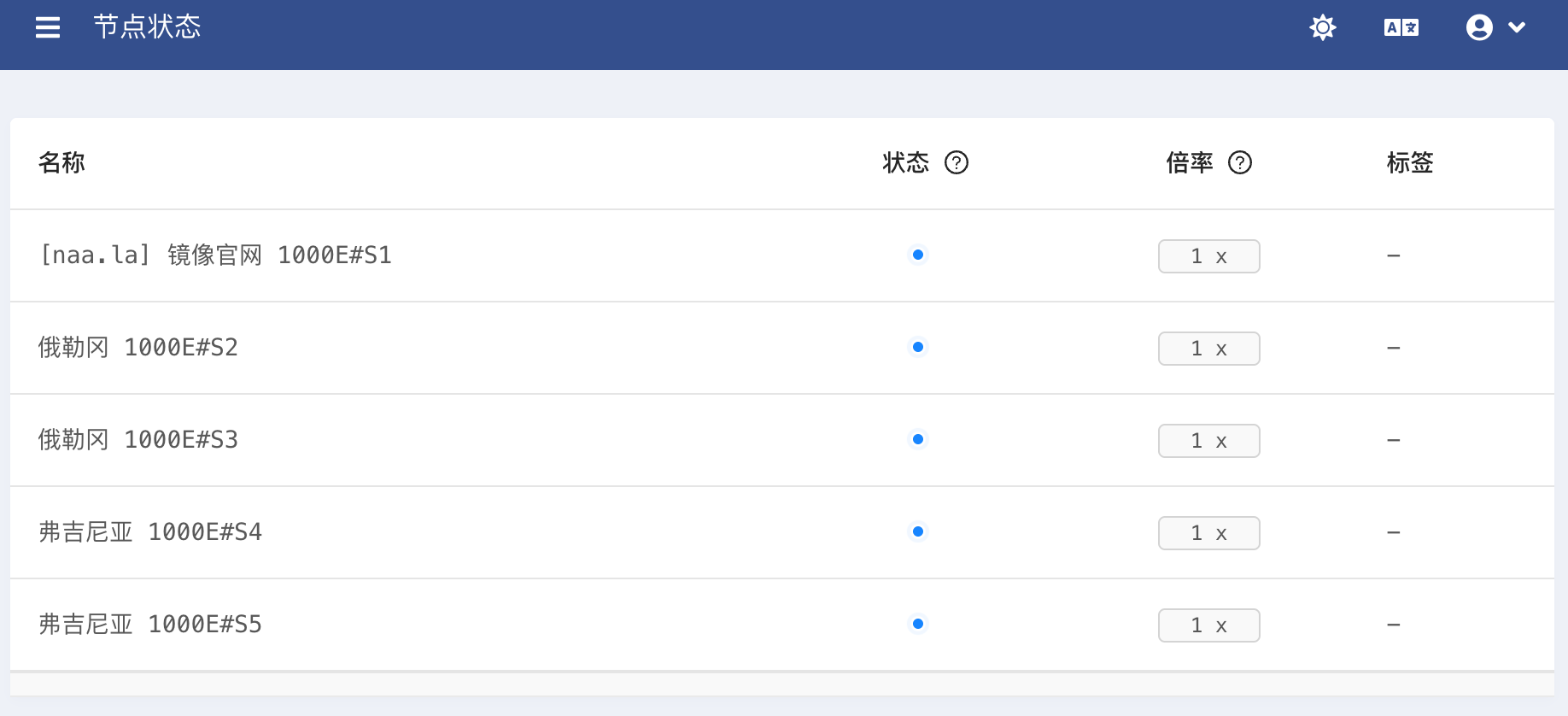Click the 标签 column header
Screen dimensions: 1568x716
(x=1410, y=162)
